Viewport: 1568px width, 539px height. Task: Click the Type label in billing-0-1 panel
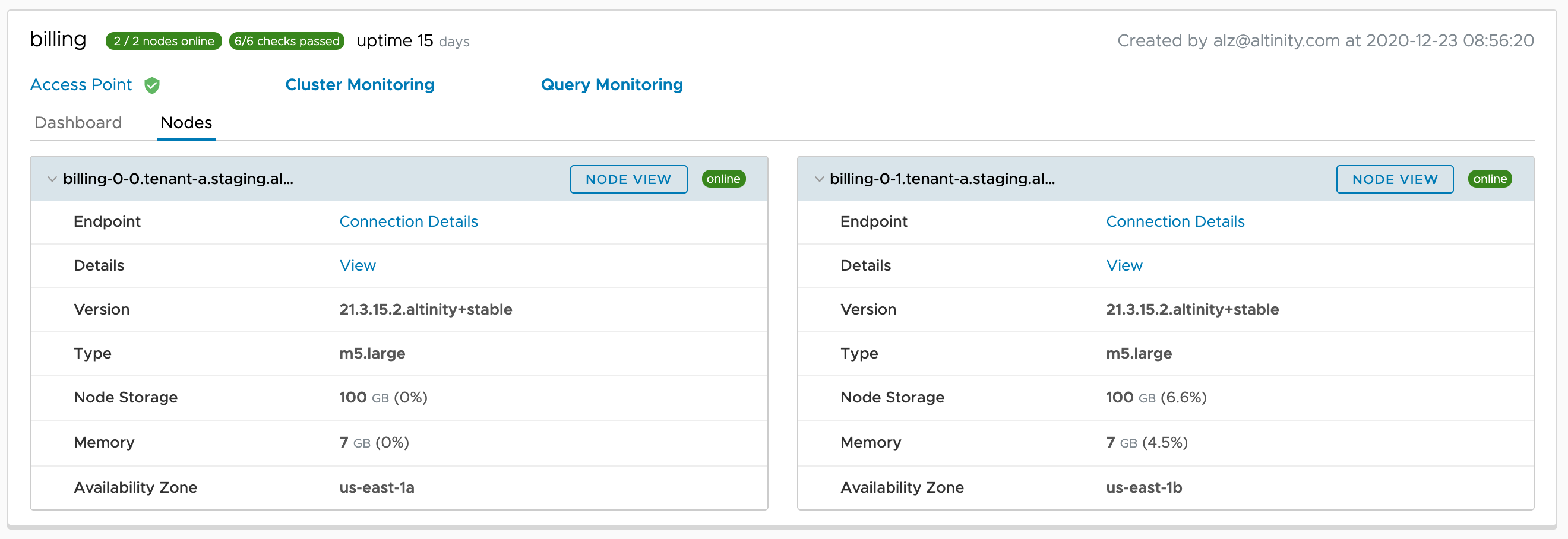[859, 353]
